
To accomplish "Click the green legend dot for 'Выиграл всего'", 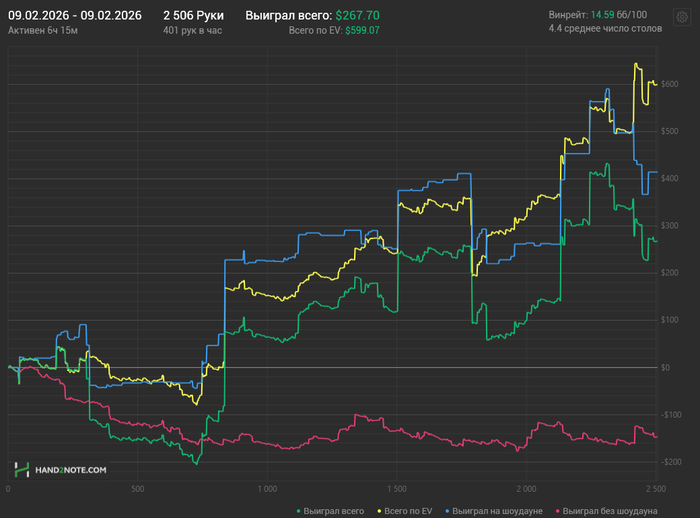I will coord(299,511).
